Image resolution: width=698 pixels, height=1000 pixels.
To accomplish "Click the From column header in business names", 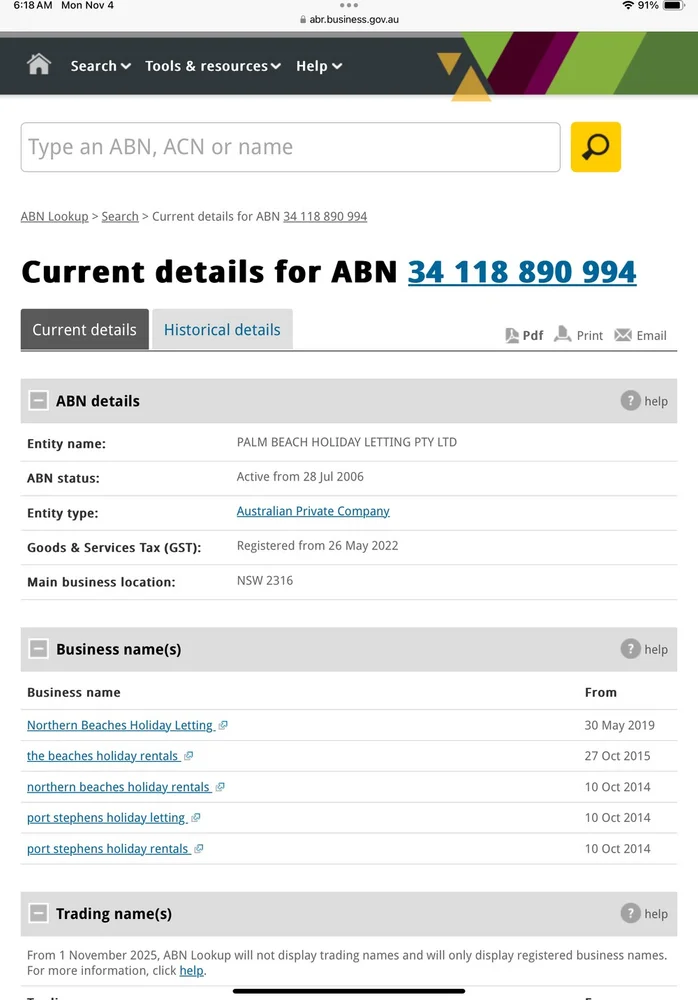I will [600, 692].
